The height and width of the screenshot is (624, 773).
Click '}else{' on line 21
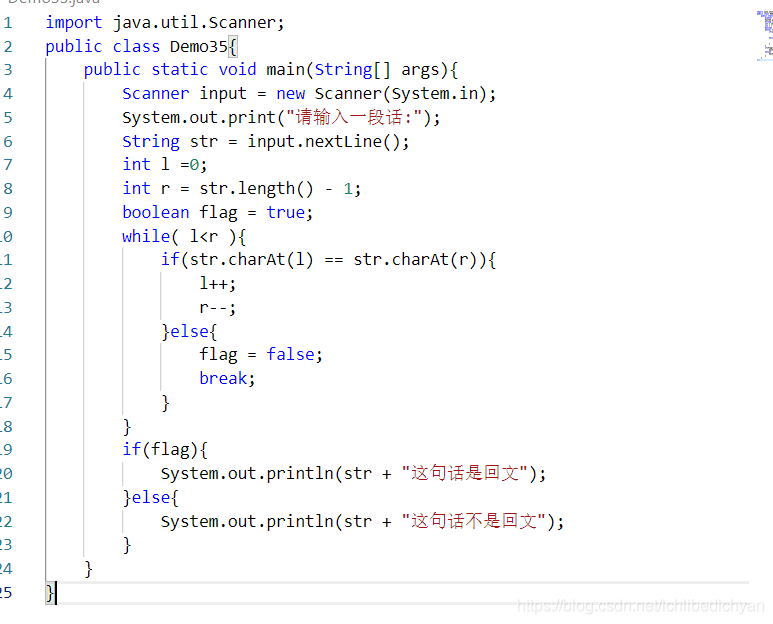[x=150, y=497]
